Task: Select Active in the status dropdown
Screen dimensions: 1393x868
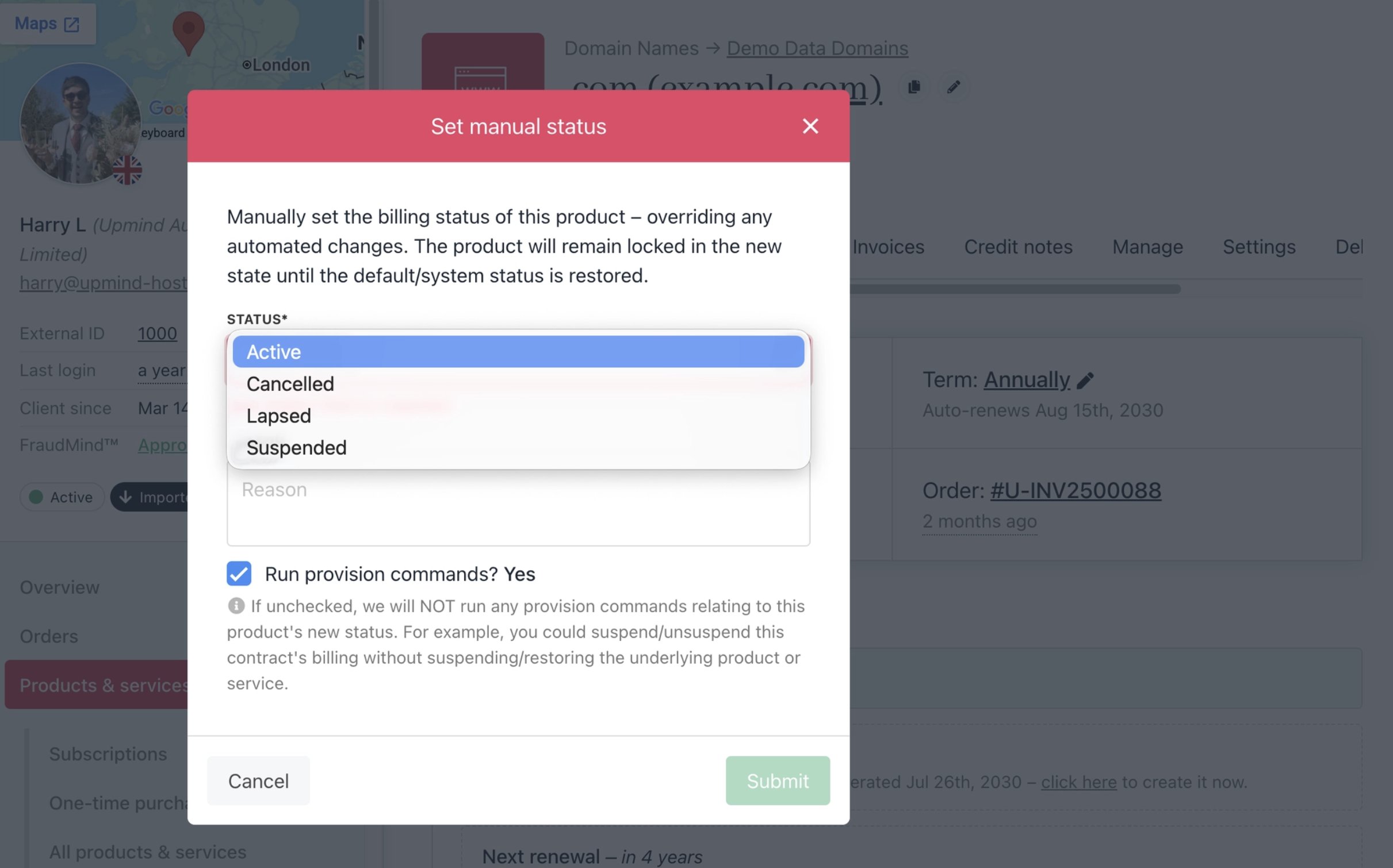Action: [x=518, y=352]
